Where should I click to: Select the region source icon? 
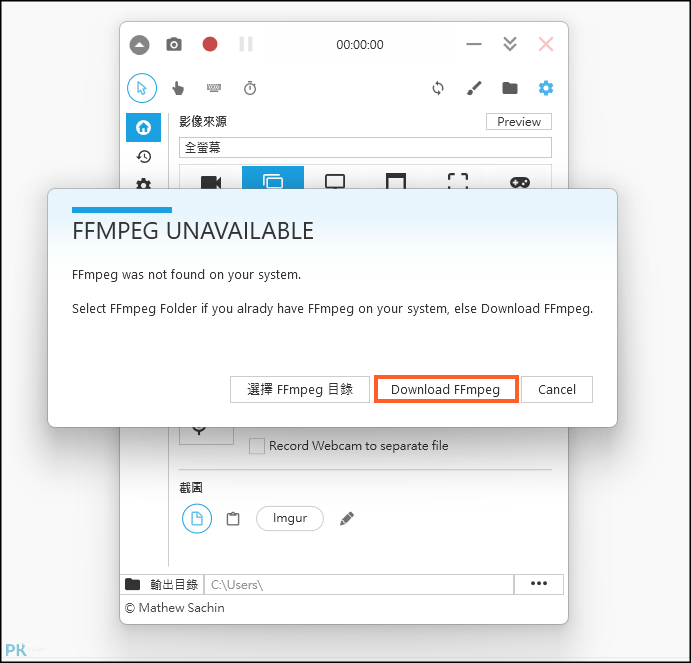458,181
